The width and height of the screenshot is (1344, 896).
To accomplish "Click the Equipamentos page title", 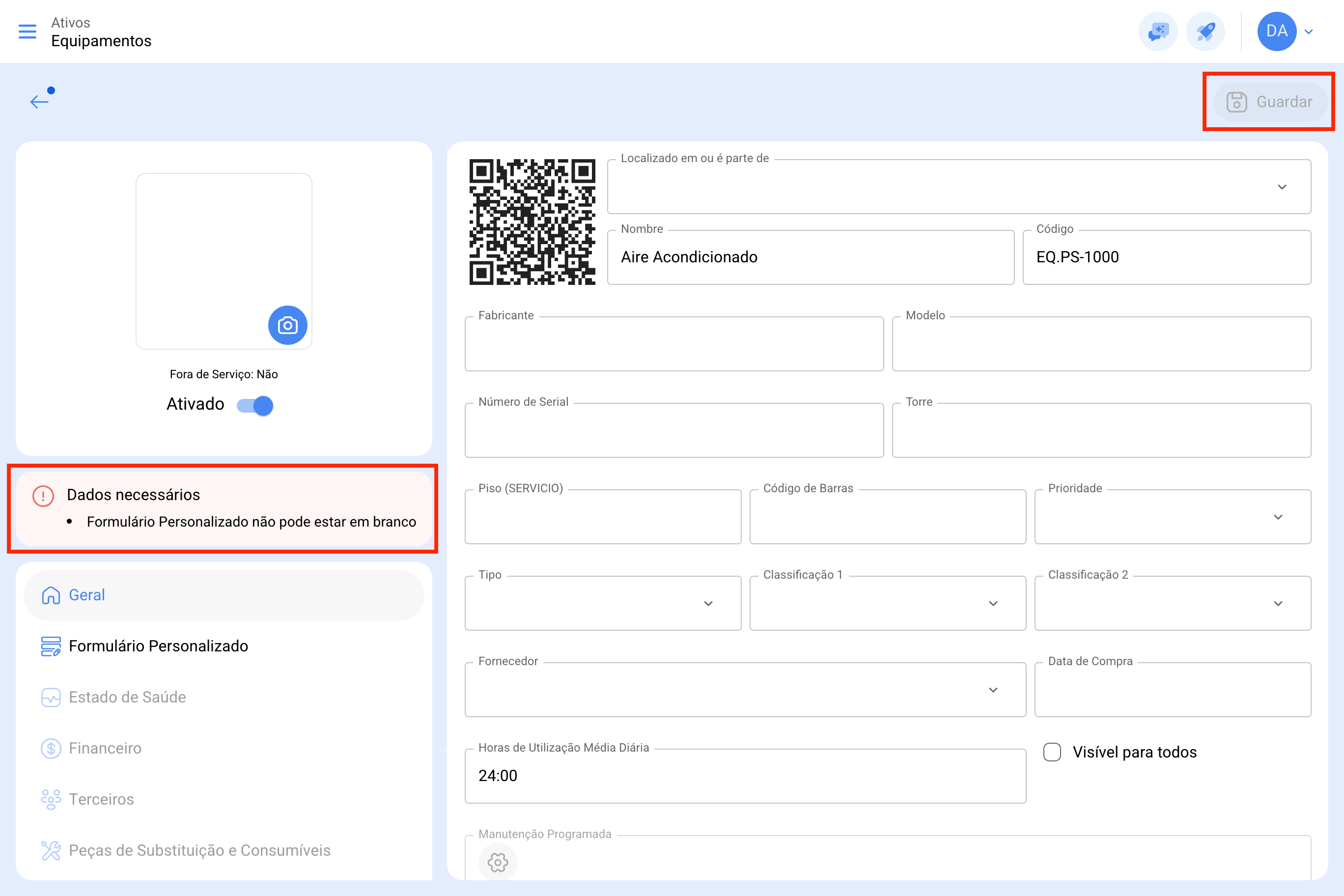I will tap(101, 41).
